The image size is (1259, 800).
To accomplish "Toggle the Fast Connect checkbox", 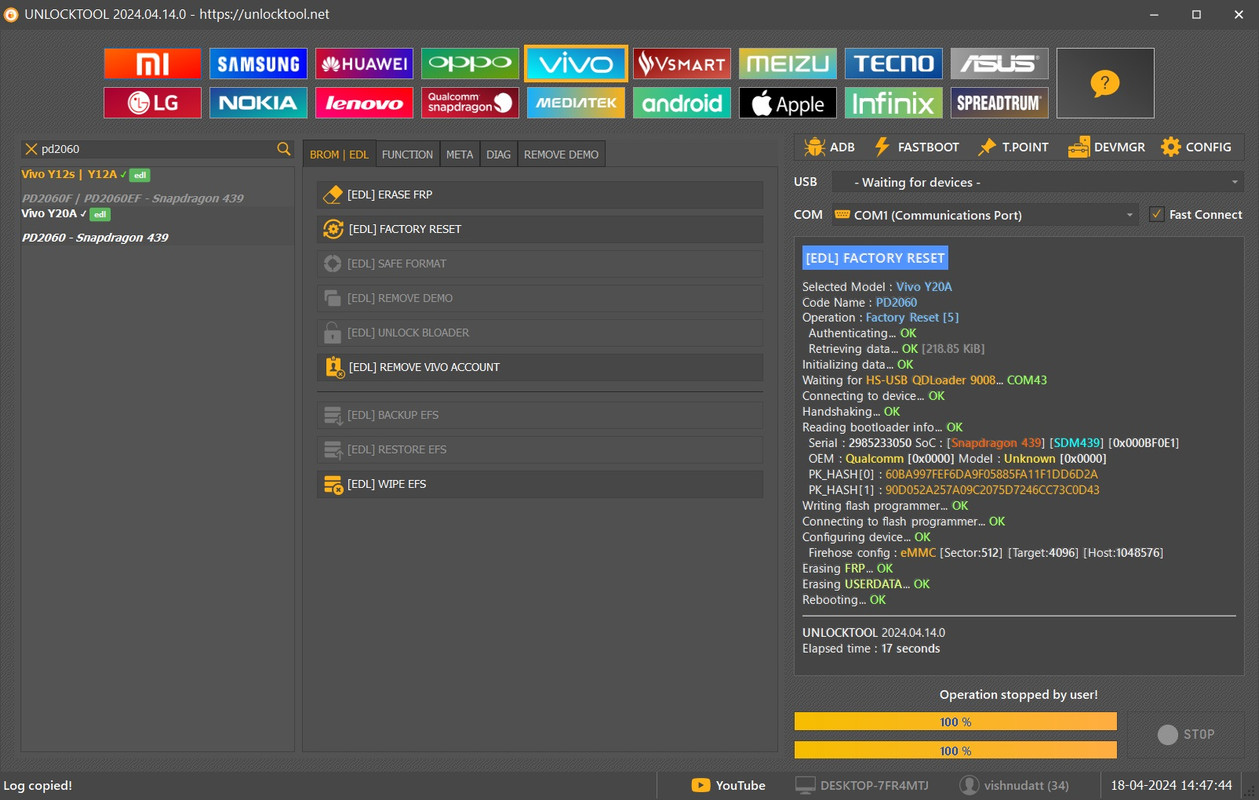I will click(1157, 215).
